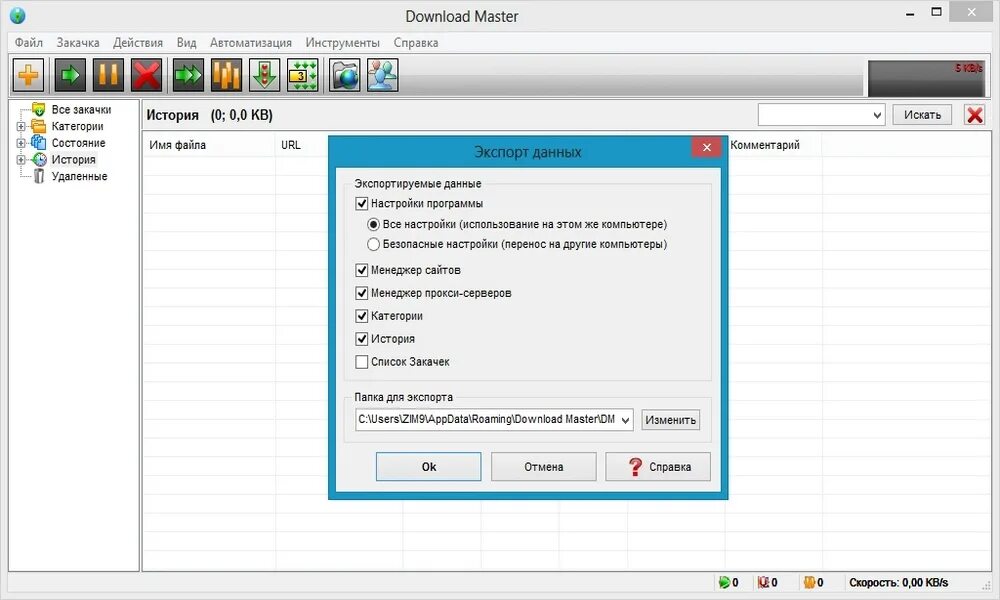Click the Состояние tree icon
The image size is (1000, 600).
pyautogui.click(x=39, y=143)
